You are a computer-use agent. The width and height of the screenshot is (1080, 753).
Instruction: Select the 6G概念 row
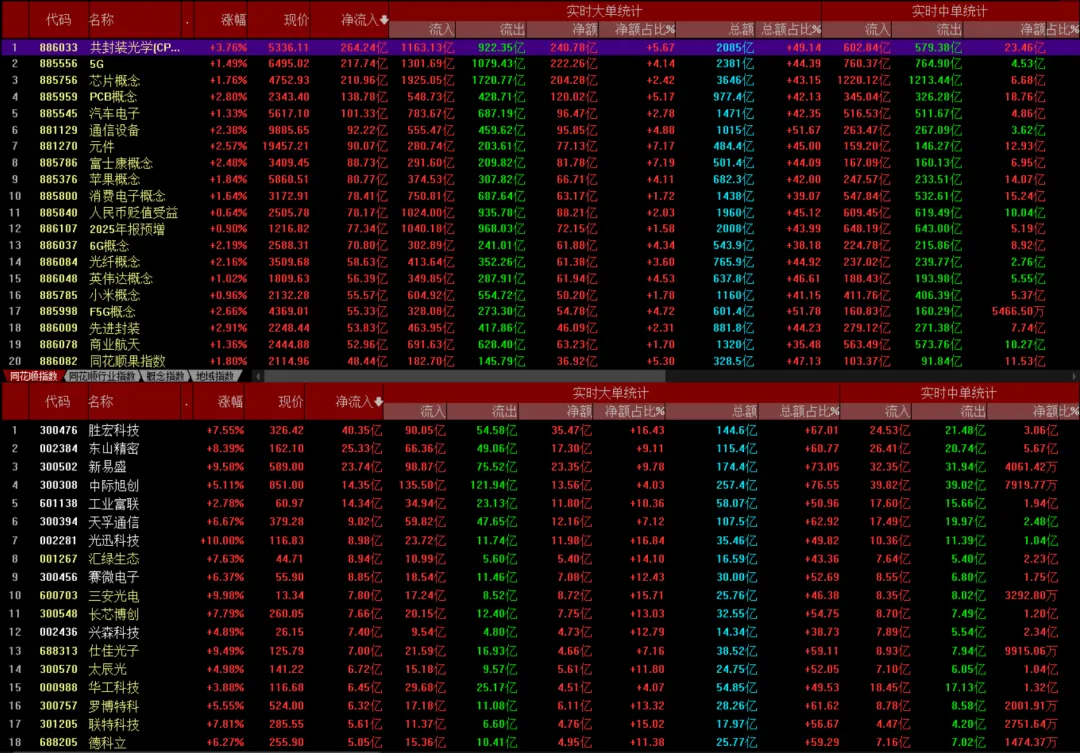540,245
